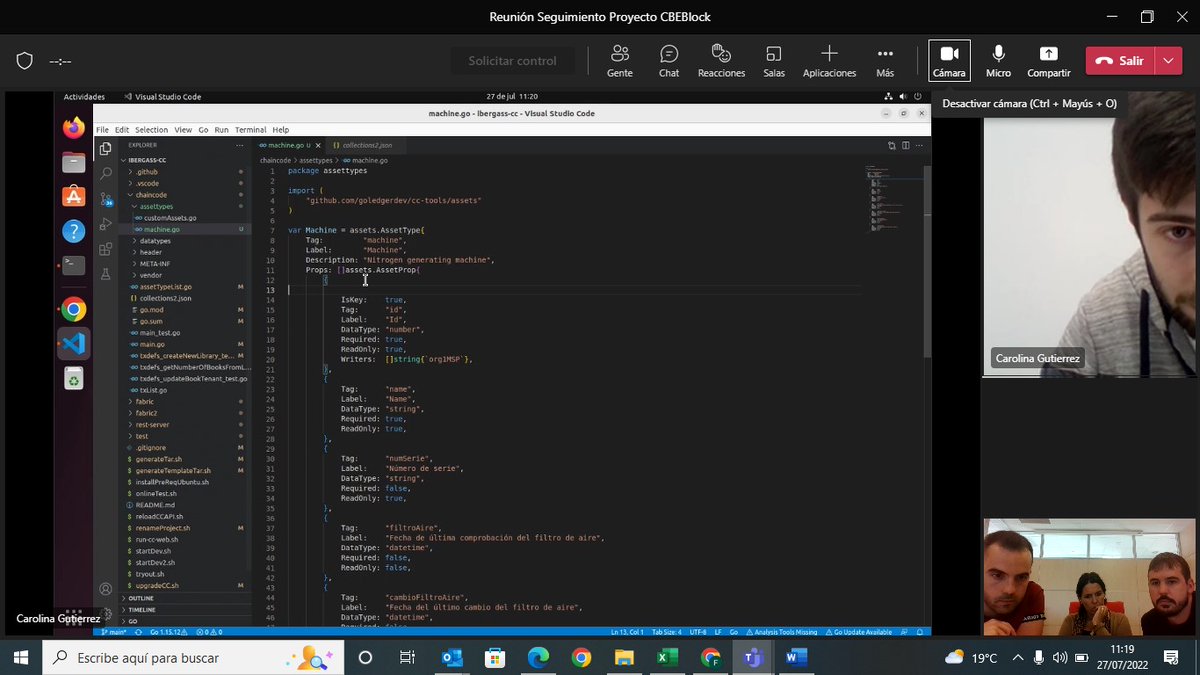The height and width of the screenshot is (675, 1200).
Task: Open the dropdown arrow next to Salir
Action: (x=1168, y=61)
